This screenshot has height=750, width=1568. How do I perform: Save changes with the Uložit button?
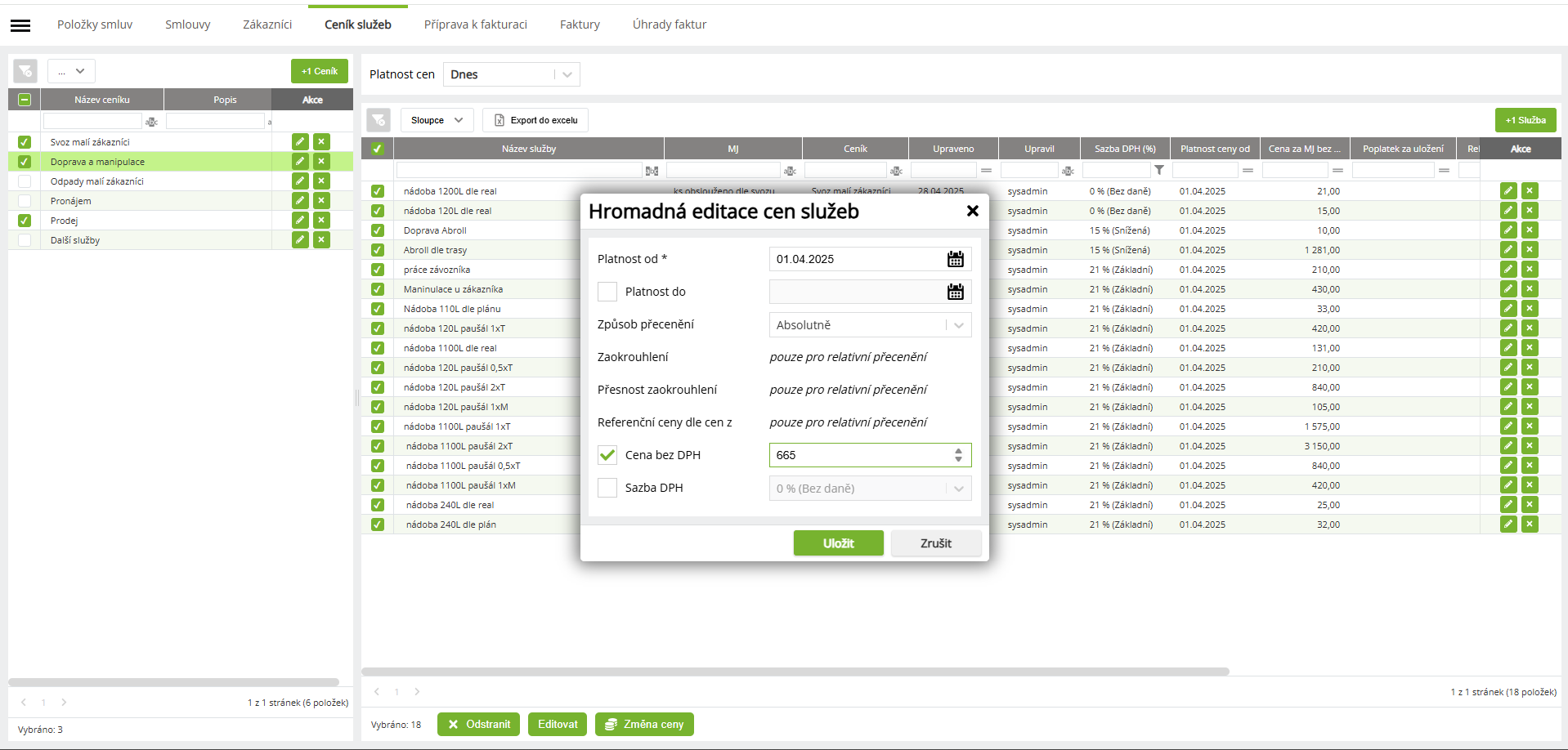pos(839,543)
